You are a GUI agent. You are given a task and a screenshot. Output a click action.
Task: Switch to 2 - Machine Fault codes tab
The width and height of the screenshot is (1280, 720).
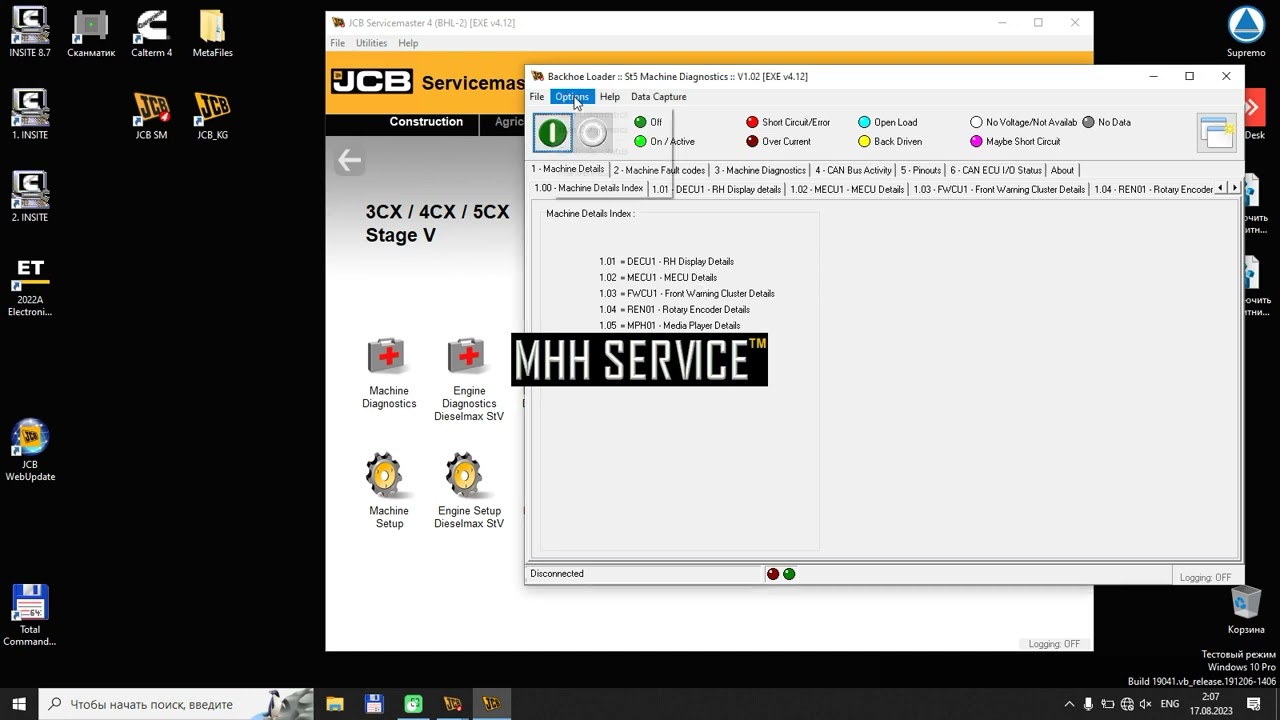click(659, 170)
